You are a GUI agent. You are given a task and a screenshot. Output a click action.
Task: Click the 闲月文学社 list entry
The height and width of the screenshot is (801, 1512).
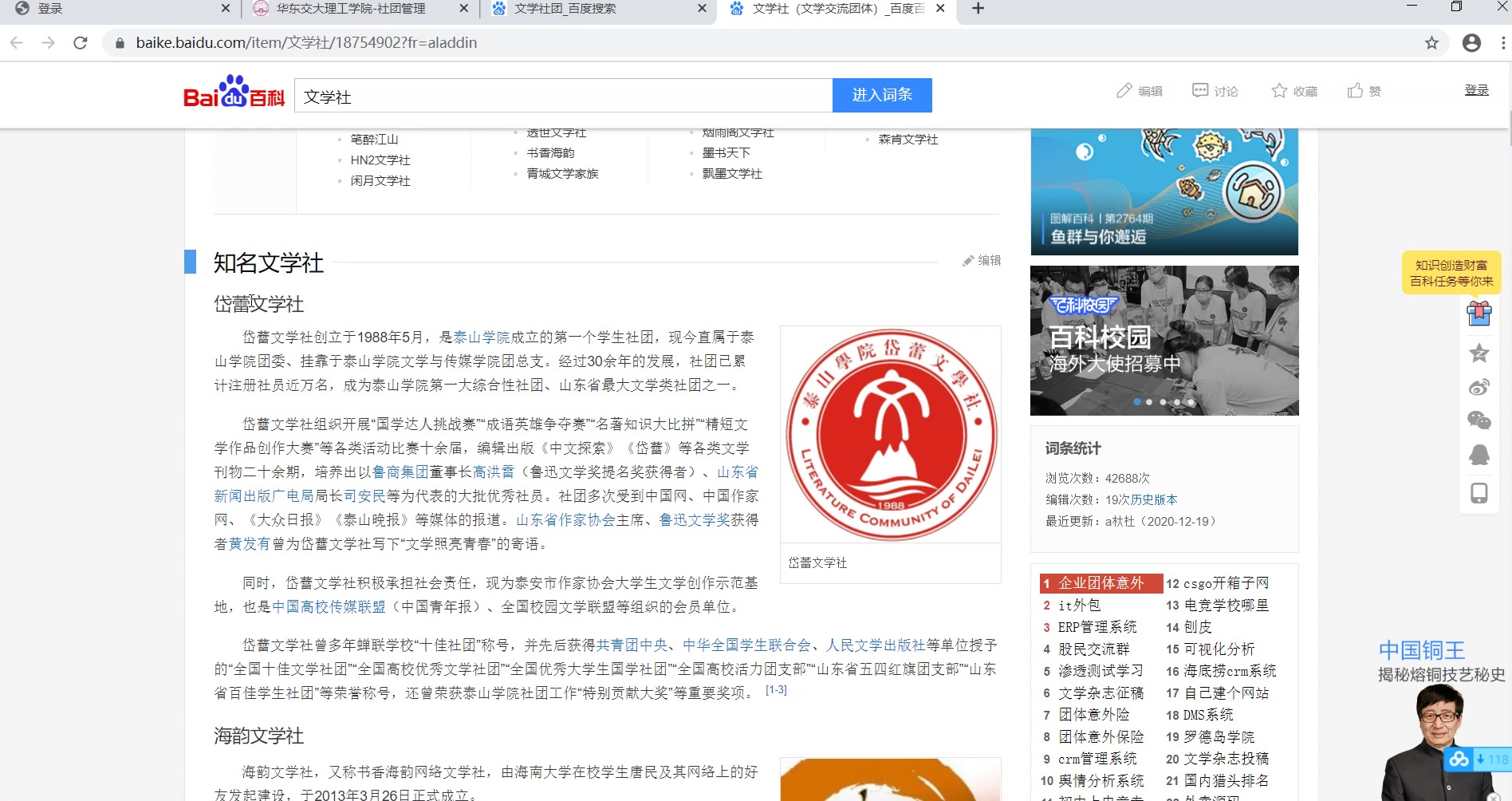click(x=380, y=180)
